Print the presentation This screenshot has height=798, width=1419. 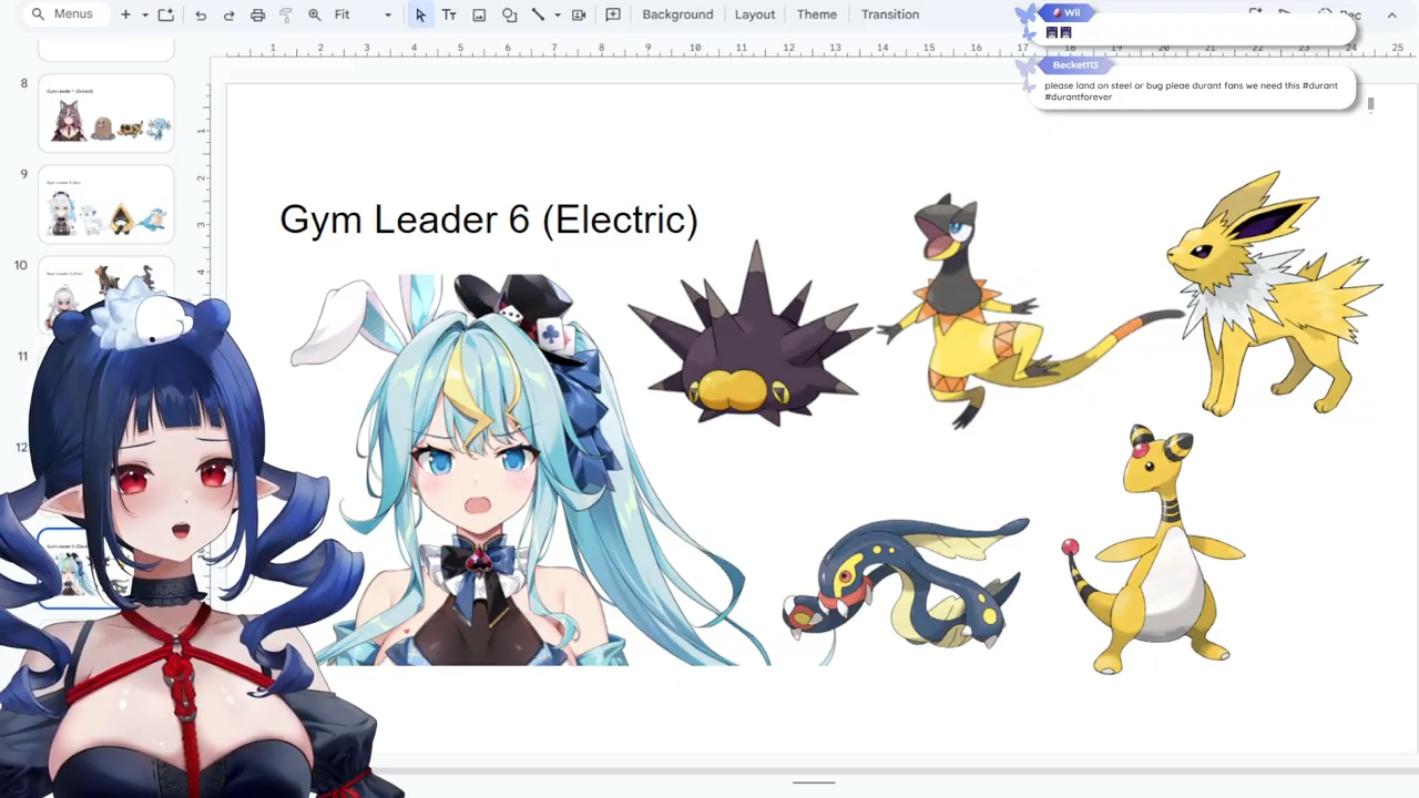(258, 15)
